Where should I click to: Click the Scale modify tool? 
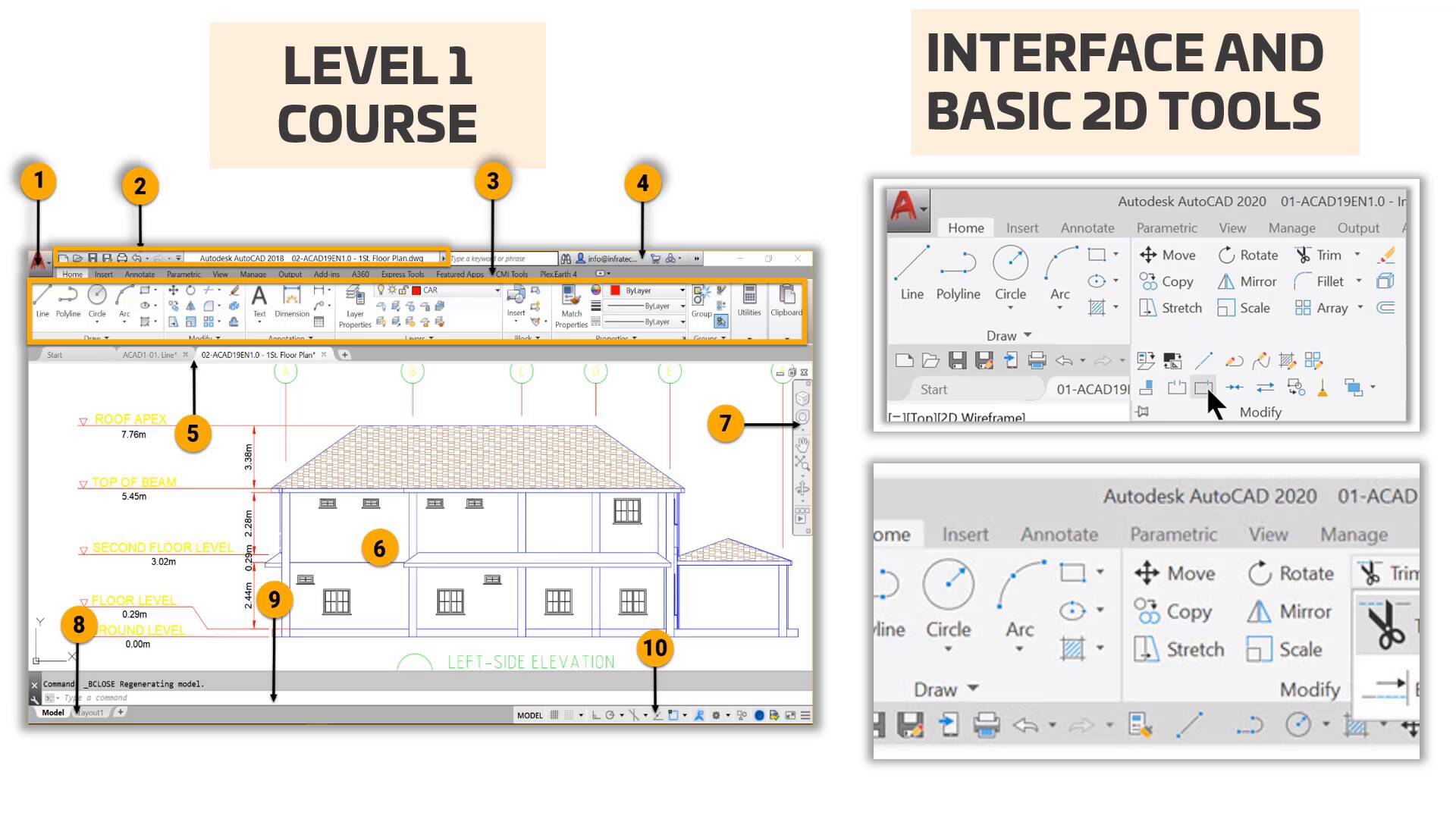pos(1244,307)
